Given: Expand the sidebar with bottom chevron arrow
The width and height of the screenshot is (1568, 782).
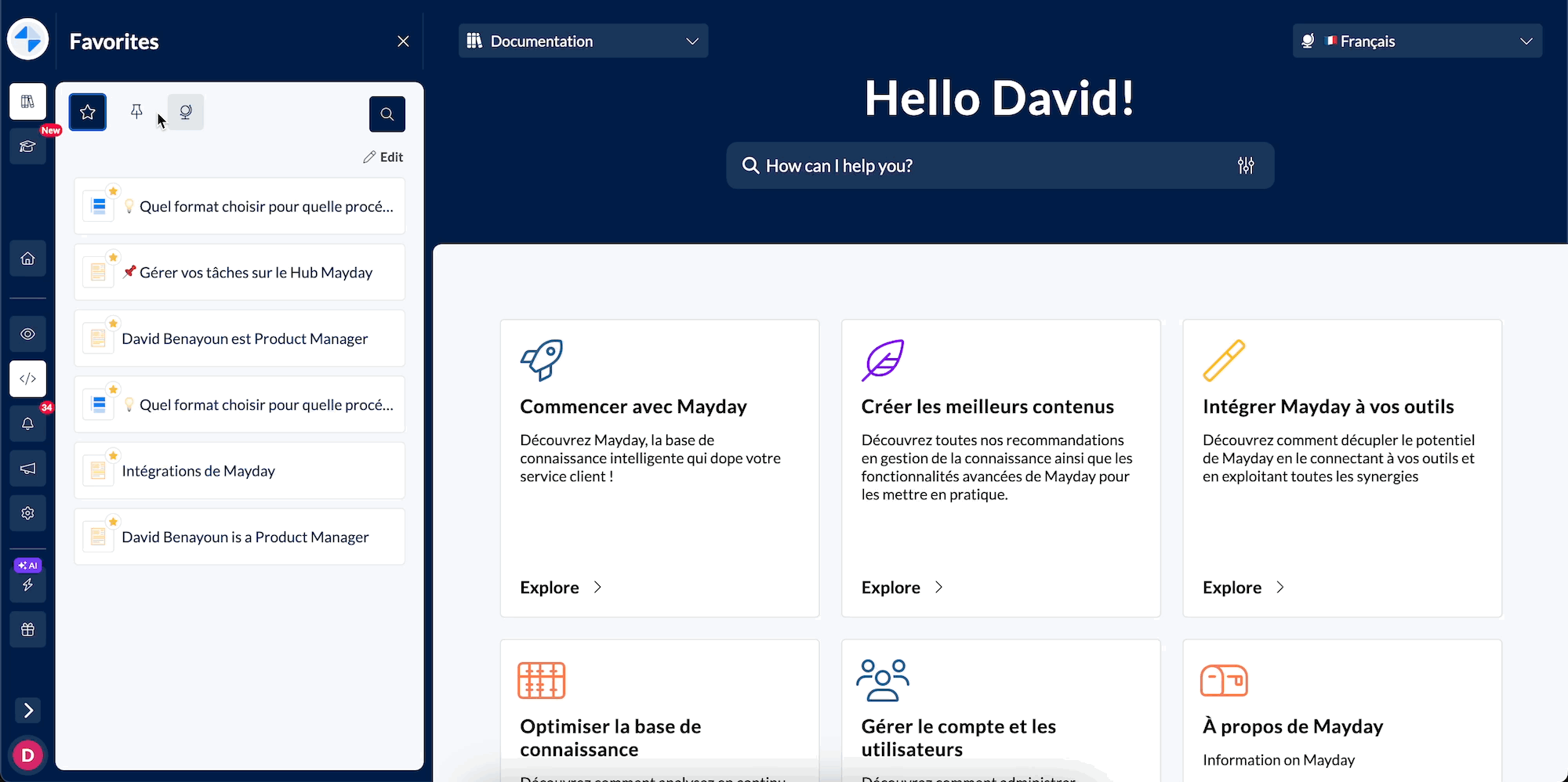Looking at the screenshot, I should coord(28,711).
